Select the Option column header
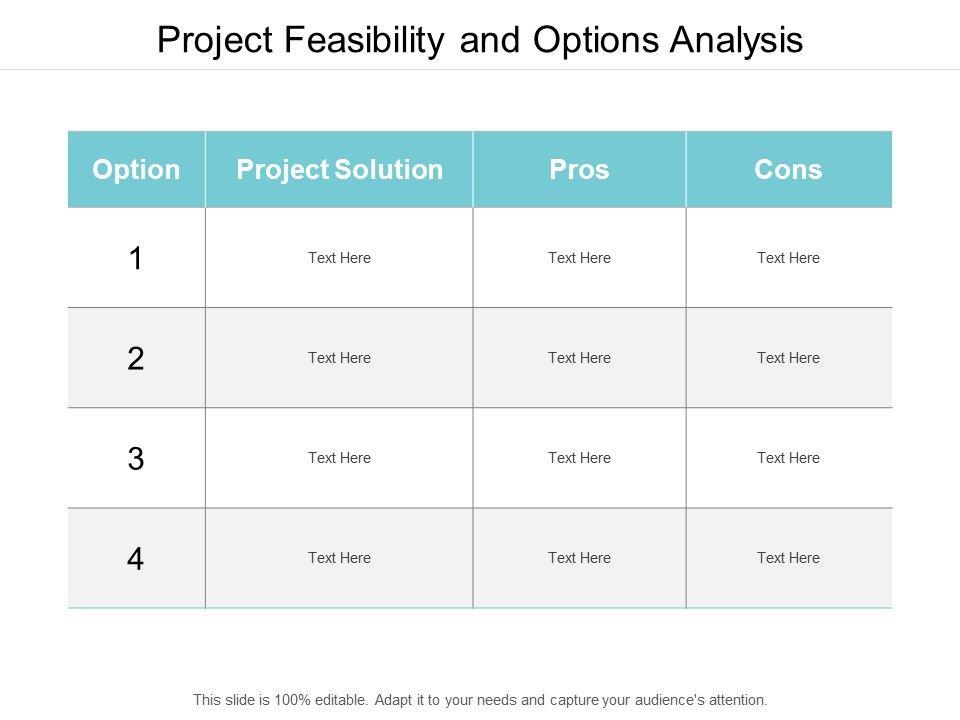The height and width of the screenshot is (720, 960). pos(136,170)
